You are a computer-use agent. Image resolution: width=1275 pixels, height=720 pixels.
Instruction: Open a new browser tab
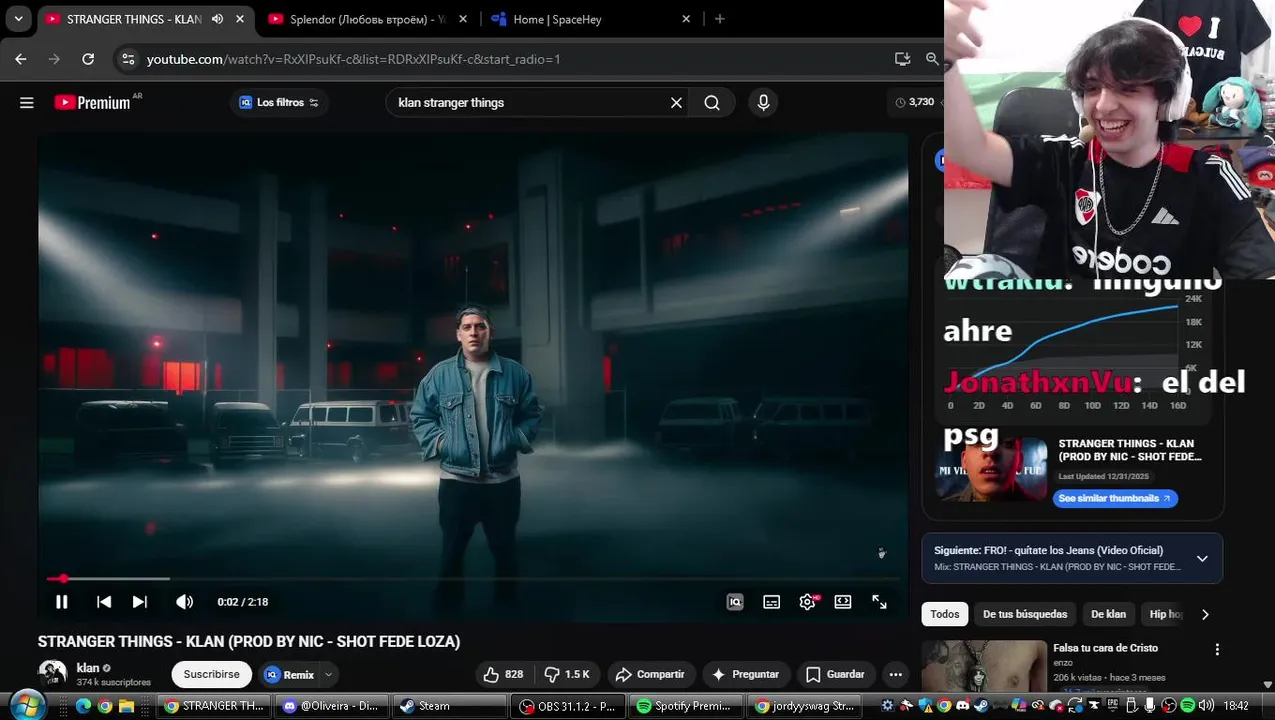tap(719, 19)
